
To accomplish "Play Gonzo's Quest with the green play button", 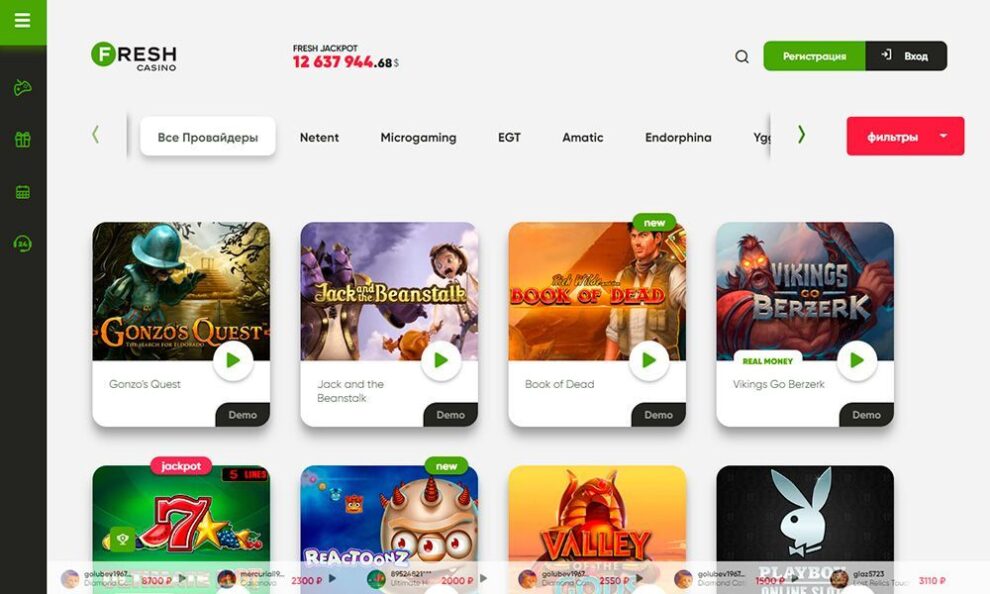I will 233,360.
